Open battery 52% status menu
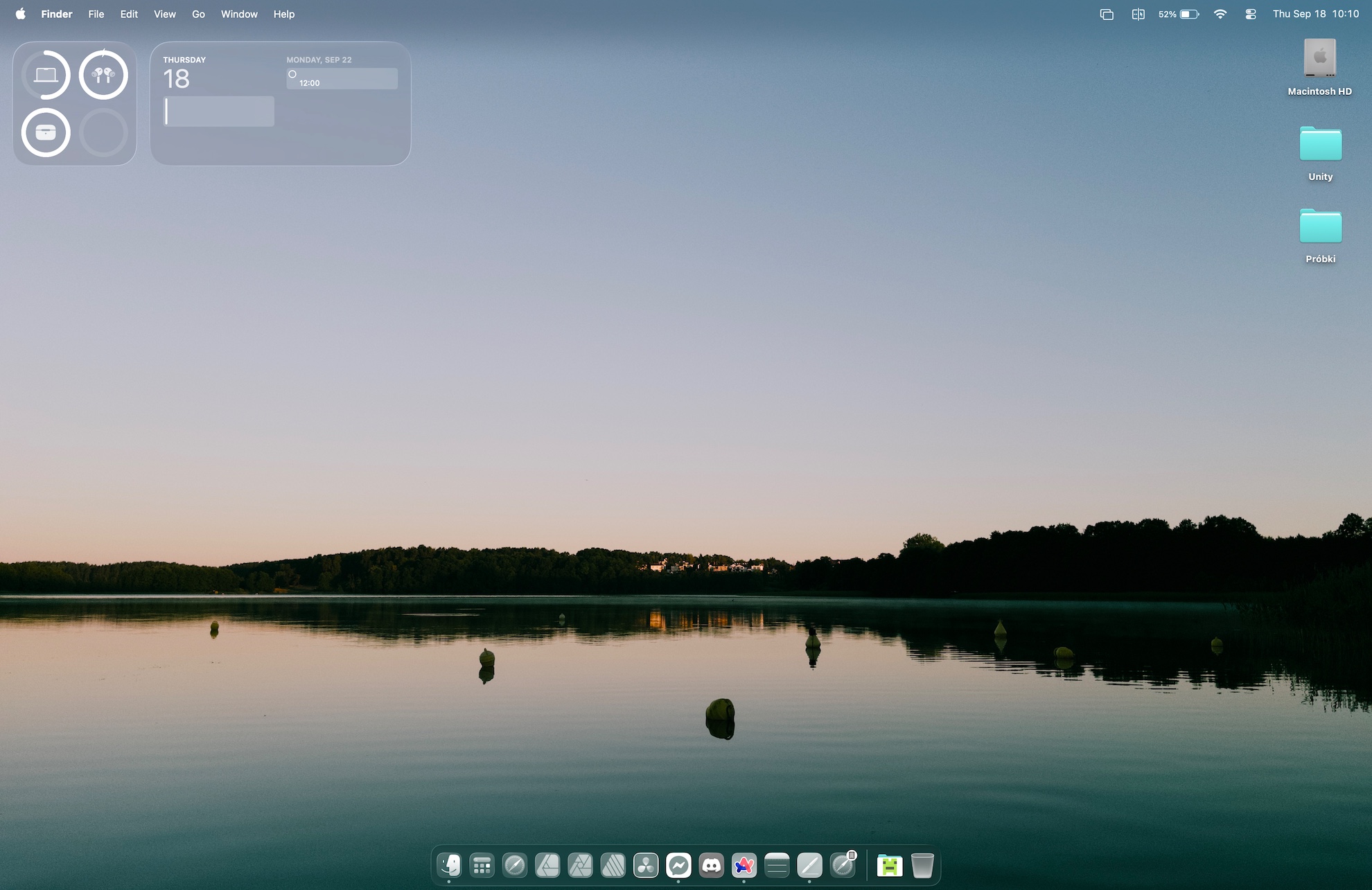Viewport: 1372px width, 890px height. click(1178, 14)
